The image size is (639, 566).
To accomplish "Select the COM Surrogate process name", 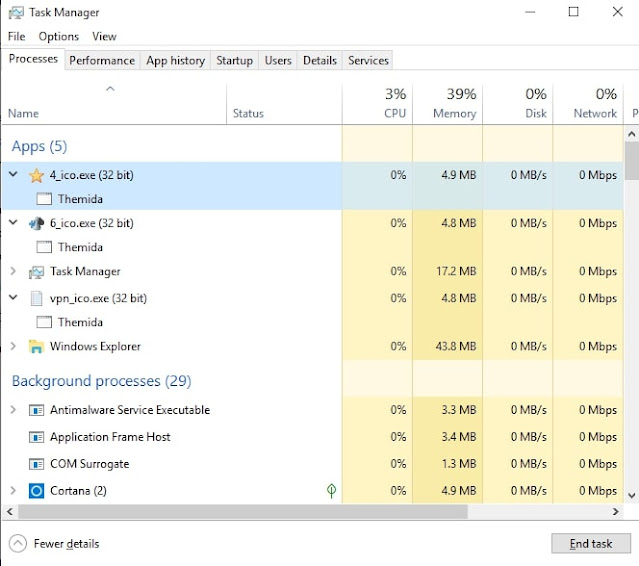I will (x=90, y=464).
